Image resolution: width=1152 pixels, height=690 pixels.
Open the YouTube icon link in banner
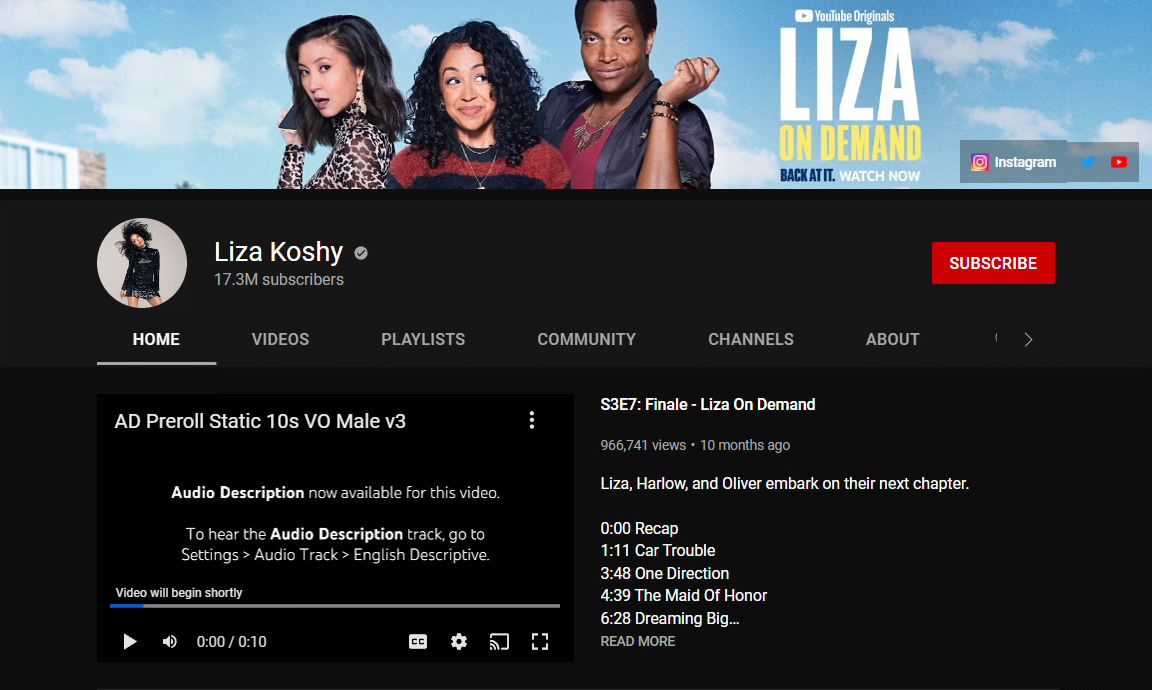(x=1119, y=162)
